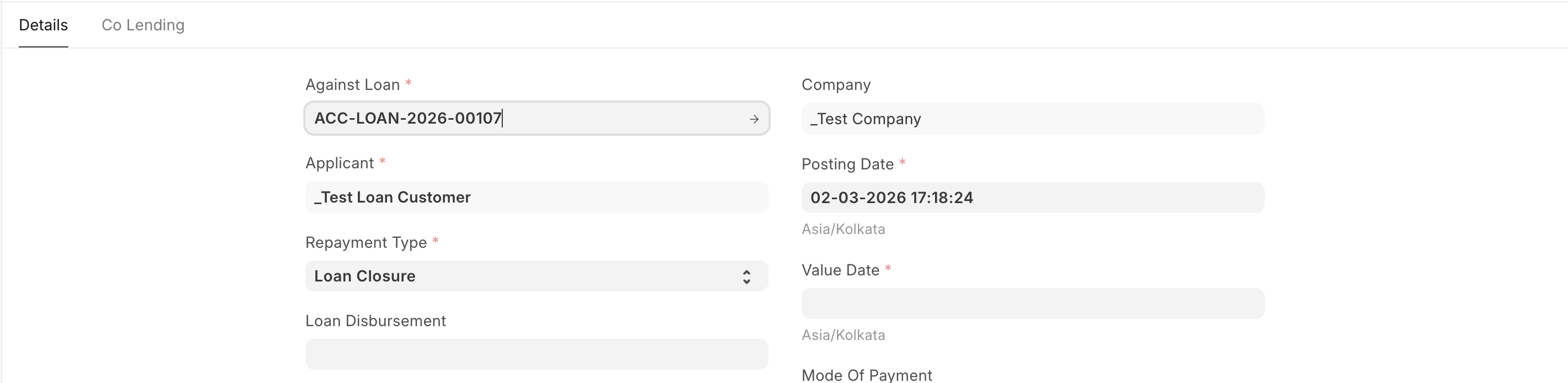Click the Against Loan label
Screen dimensions: 1568x383
coord(352,84)
